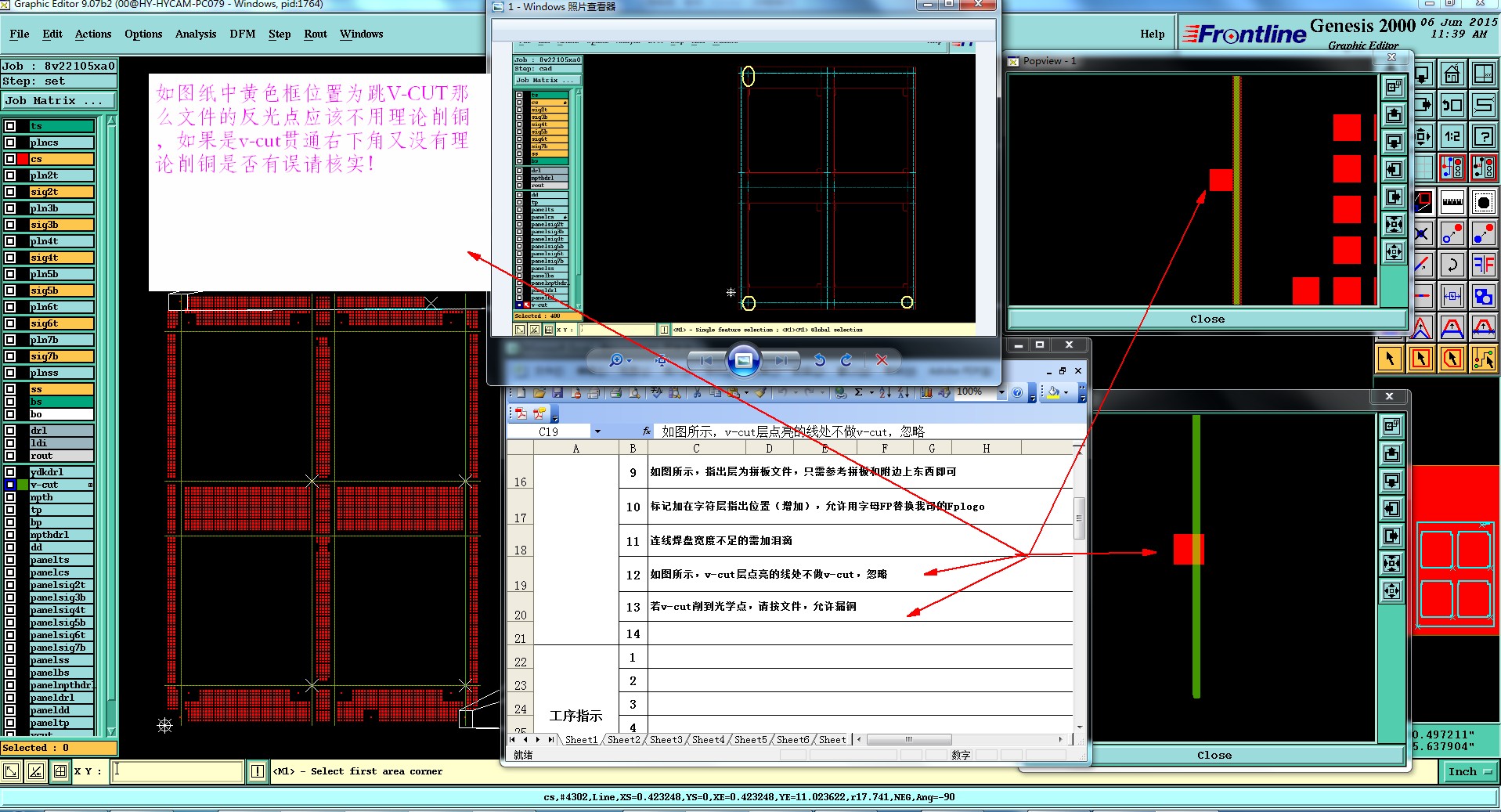Sort ascending with the A-Z icon
Viewport: 1501px width, 812px height.
pos(886,392)
